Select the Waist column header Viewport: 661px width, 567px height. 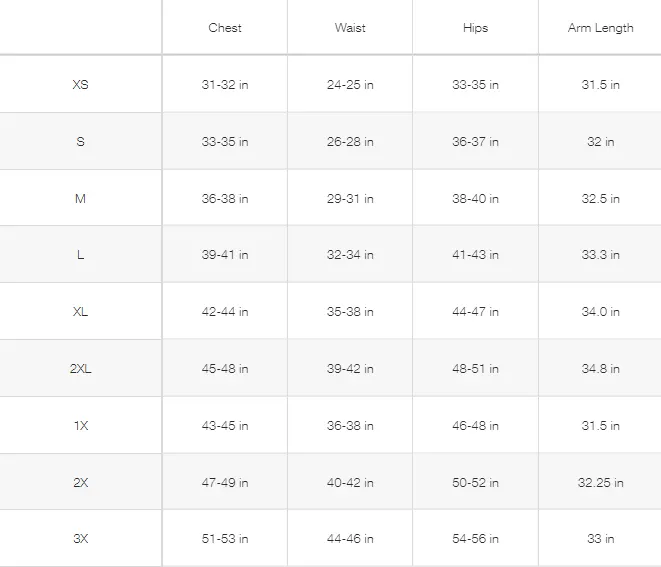350,28
